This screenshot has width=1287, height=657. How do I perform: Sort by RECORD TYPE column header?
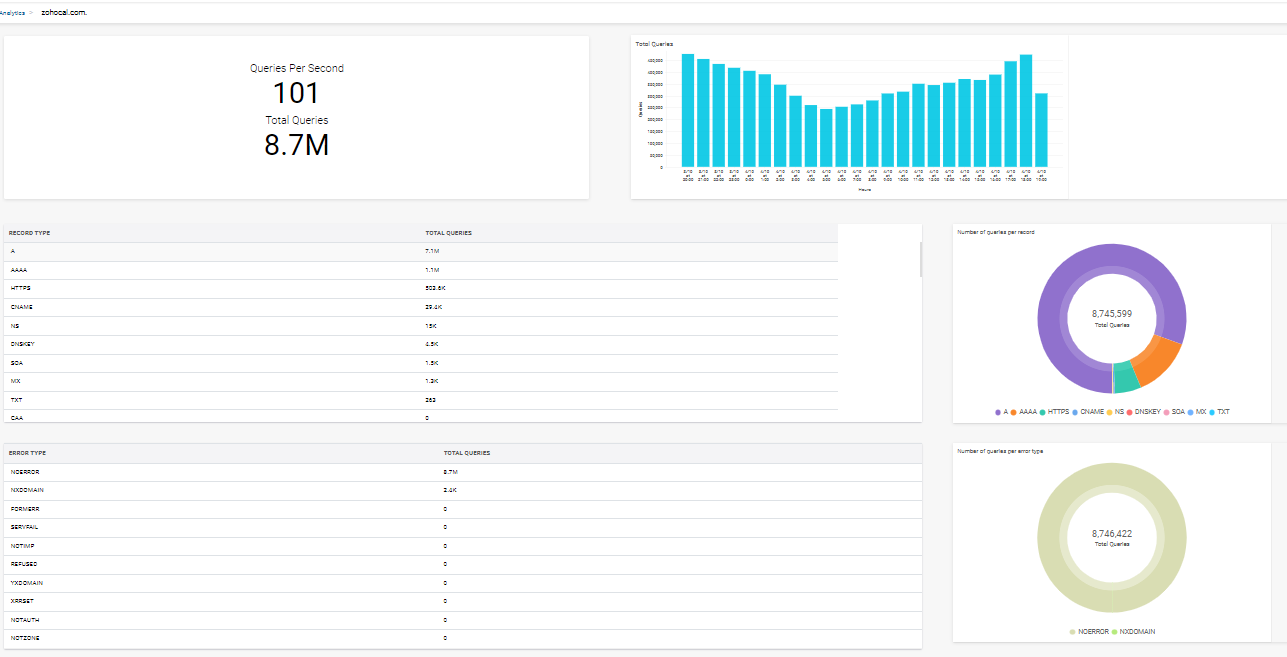coord(30,233)
